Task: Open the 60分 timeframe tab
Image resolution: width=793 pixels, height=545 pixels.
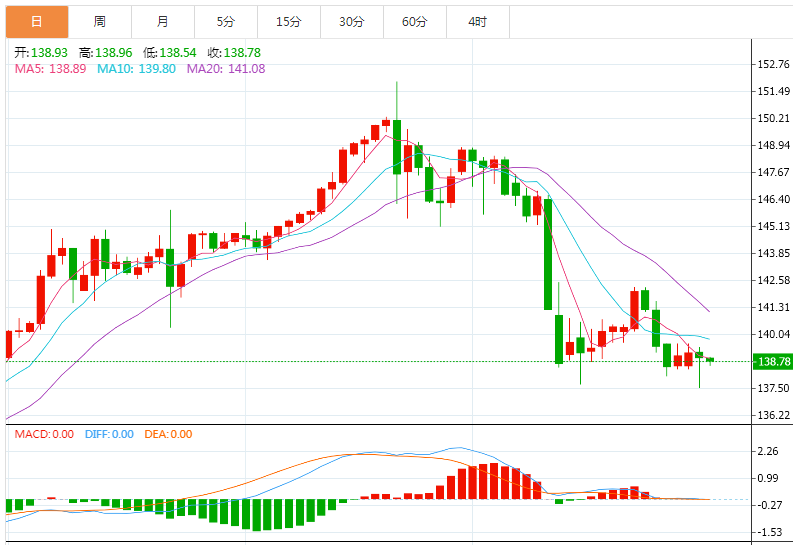Action: click(x=415, y=22)
